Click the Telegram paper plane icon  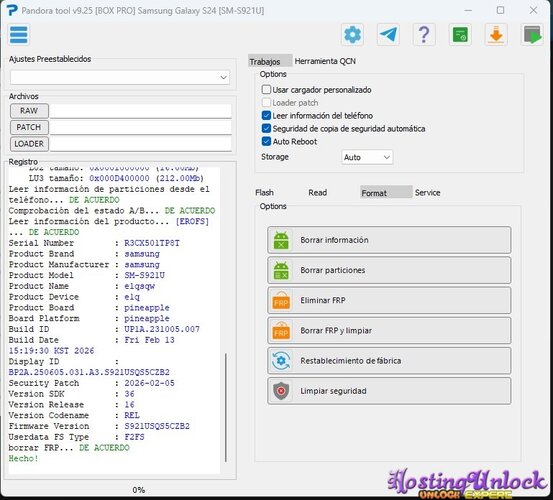(x=388, y=35)
